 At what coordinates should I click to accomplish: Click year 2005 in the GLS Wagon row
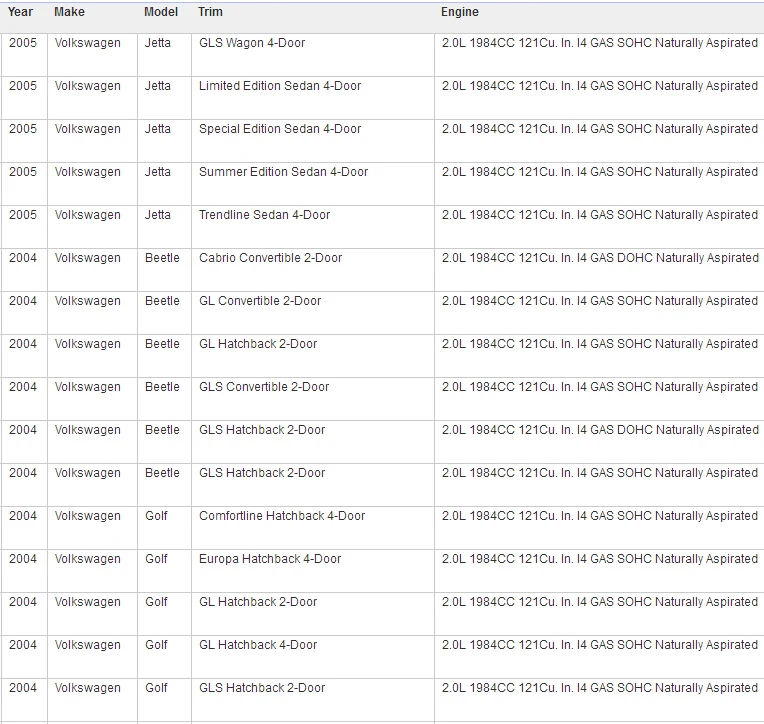pos(23,43)
